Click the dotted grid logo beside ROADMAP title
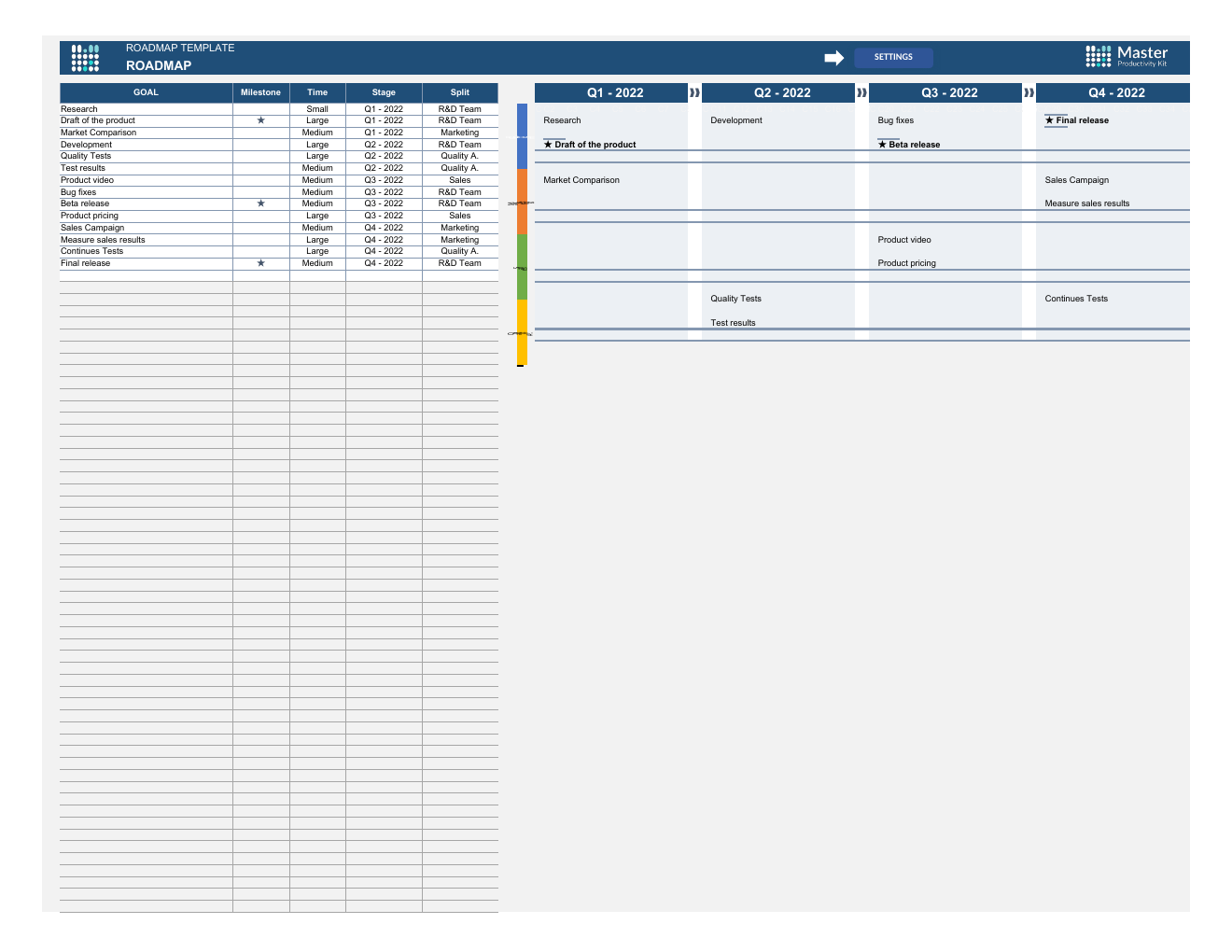The width and height of the screenshot is (1232, 952). click(85, 58)
